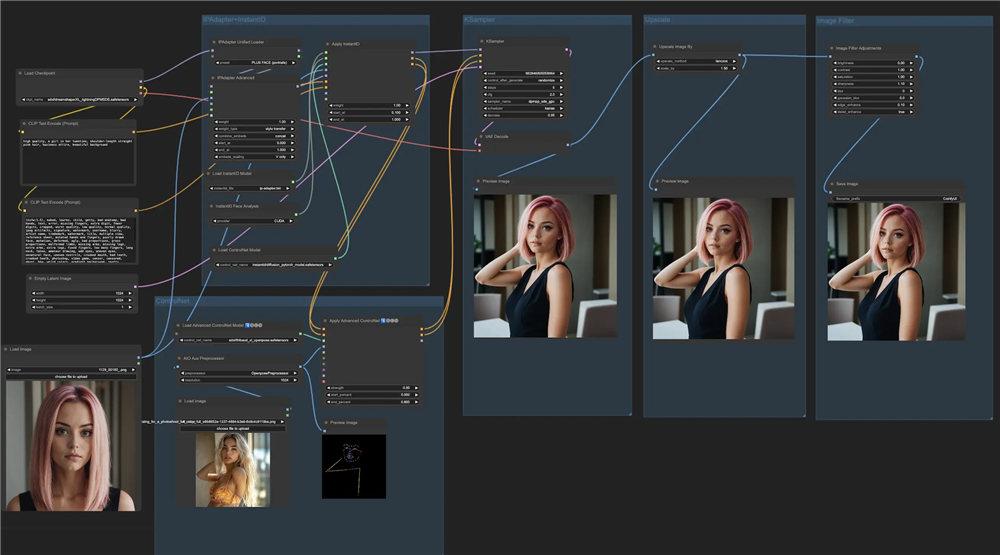Open the IPAdapter preset PLUS FACE dropdown

click(x=255, y=62)
